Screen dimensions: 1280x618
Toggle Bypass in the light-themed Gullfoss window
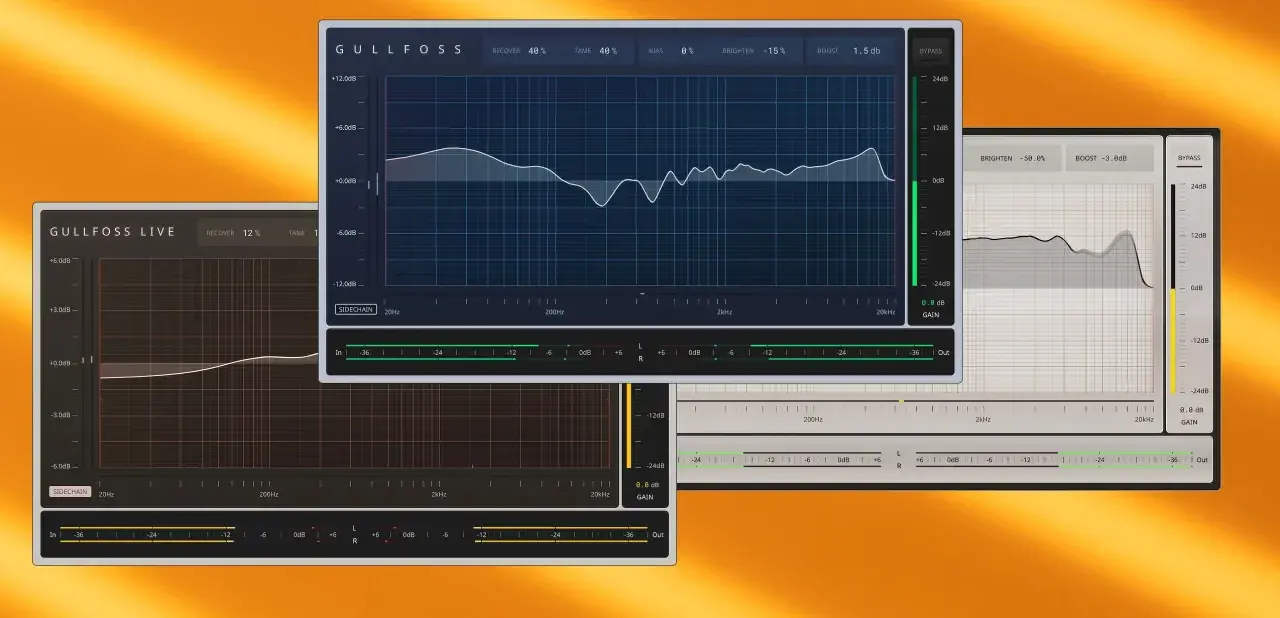[1189, 158]
